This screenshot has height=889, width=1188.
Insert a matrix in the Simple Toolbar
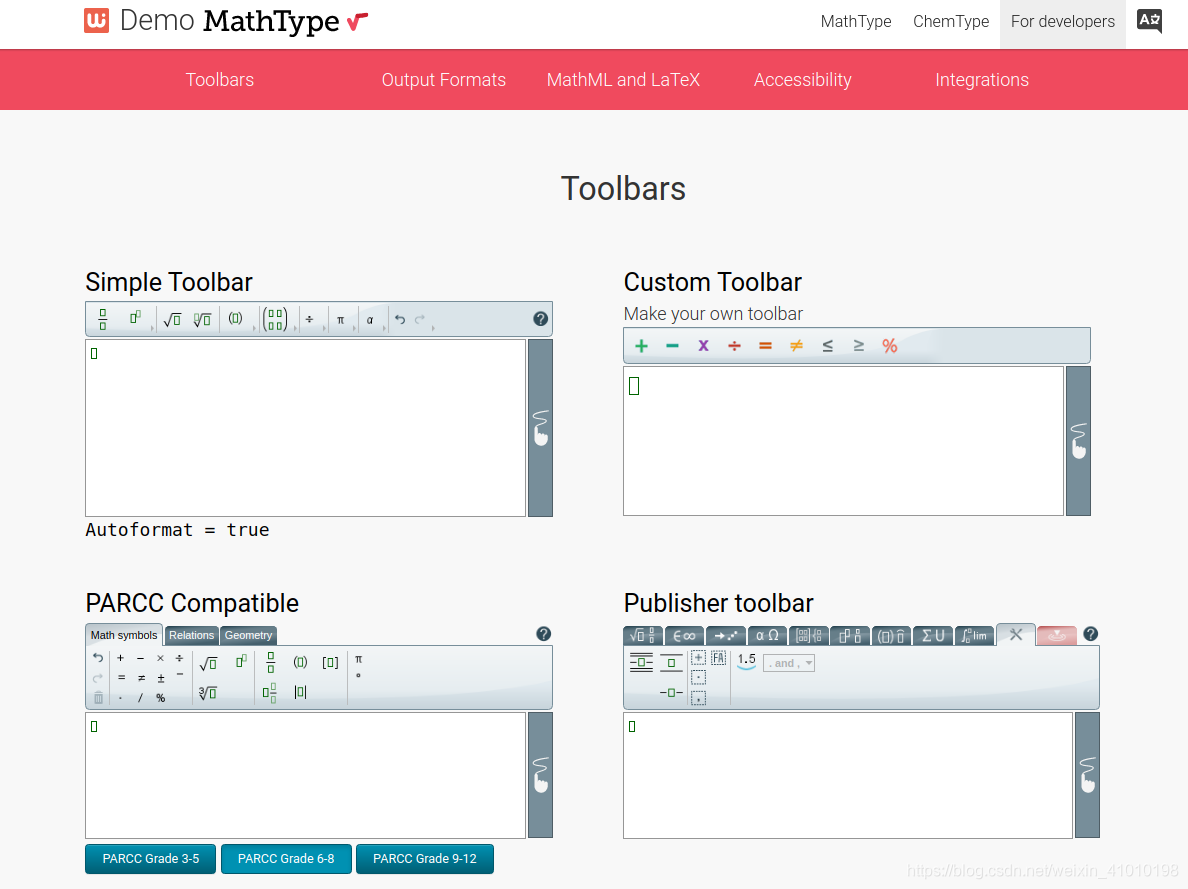(274, 319)
